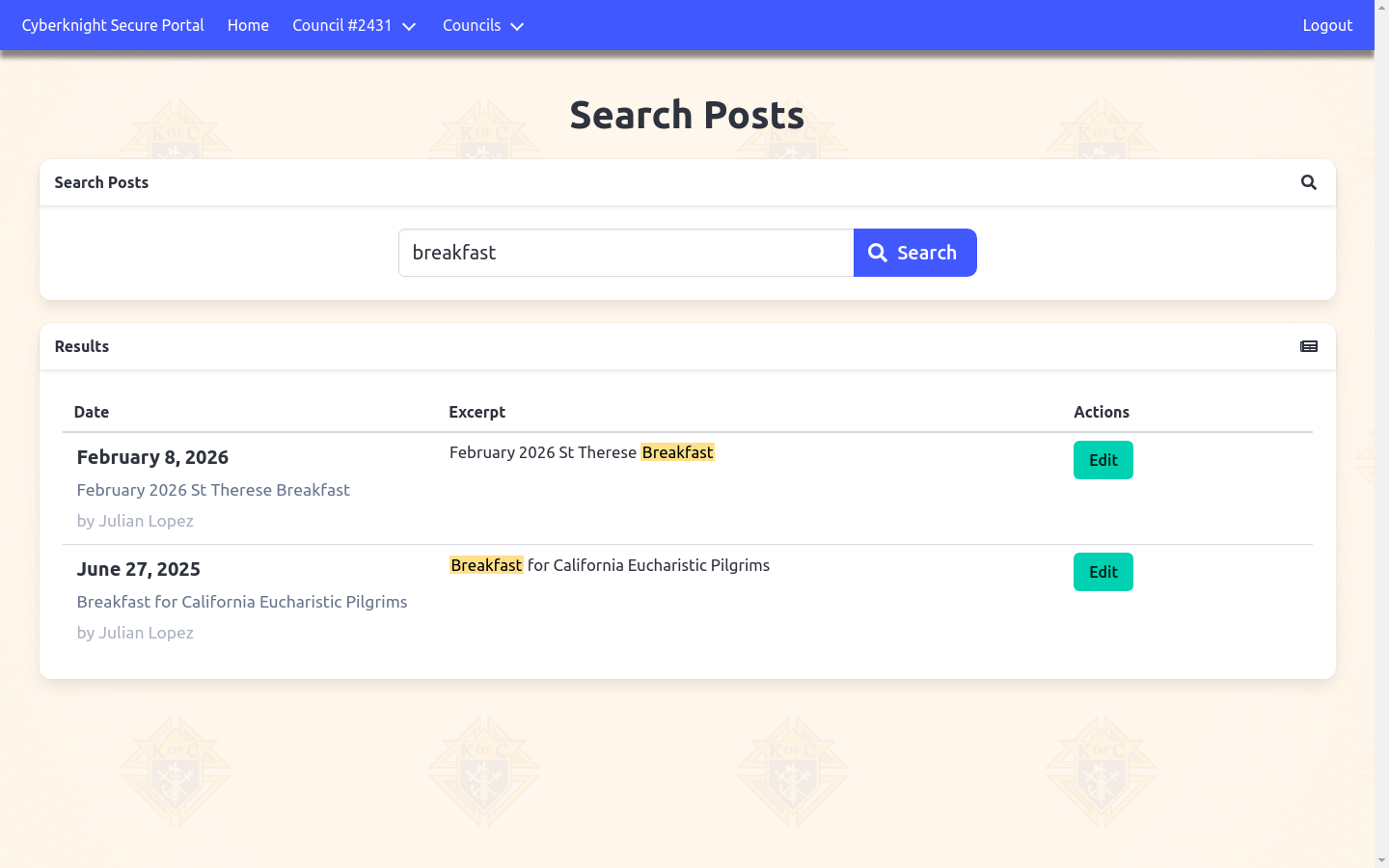The width and height of the screenshot is (1389, 868).
Task: Open the Cyberknight Secure Portal brand link
Action: click(113, 26)
